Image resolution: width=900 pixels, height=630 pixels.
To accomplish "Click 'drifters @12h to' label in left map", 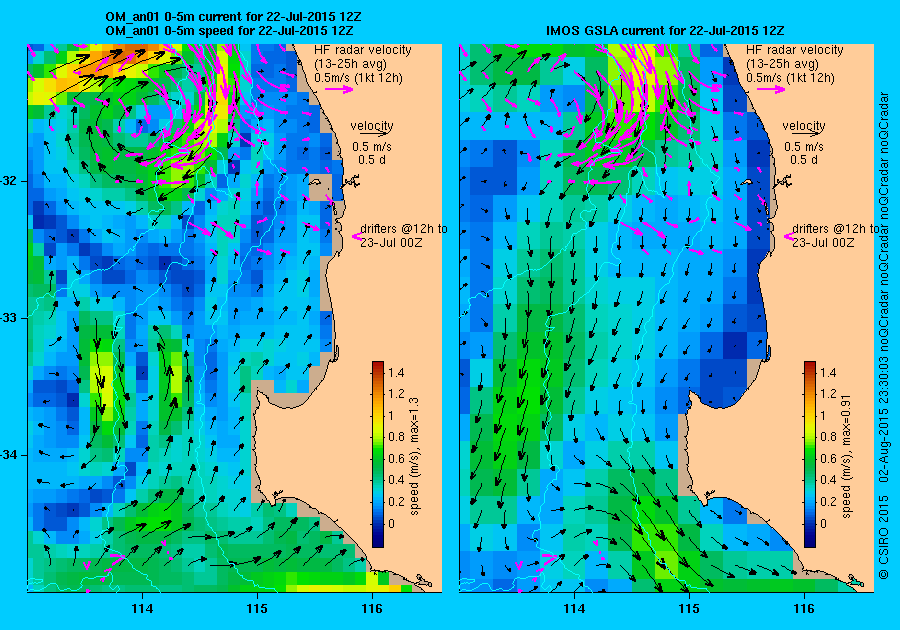I will click(x=404, y=228).
